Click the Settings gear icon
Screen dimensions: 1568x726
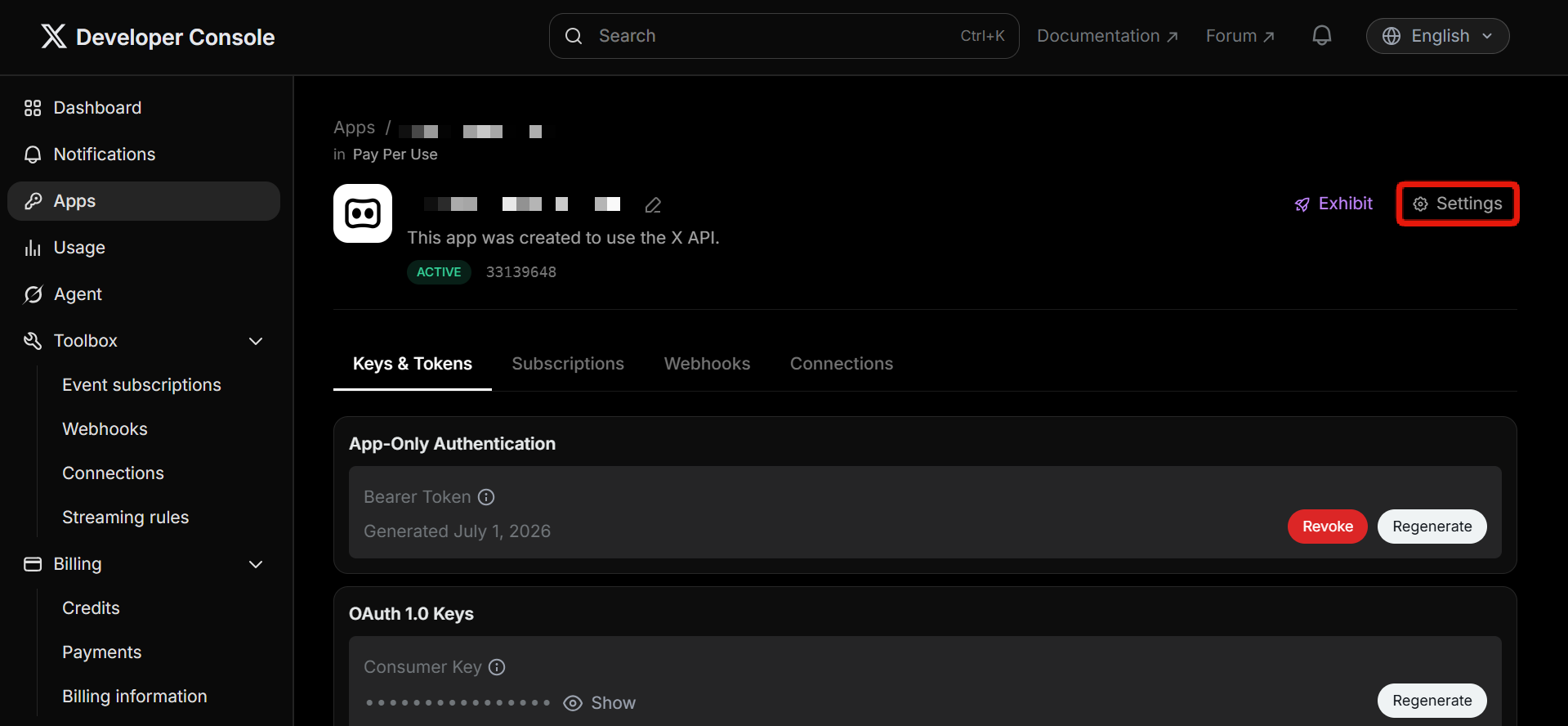click(1421, 204)
